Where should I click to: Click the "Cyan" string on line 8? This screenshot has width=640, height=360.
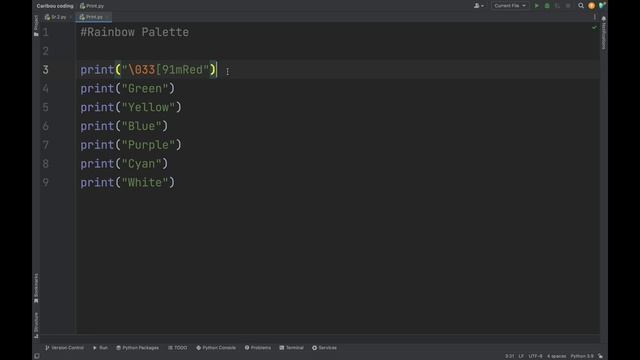click(141, 164)
